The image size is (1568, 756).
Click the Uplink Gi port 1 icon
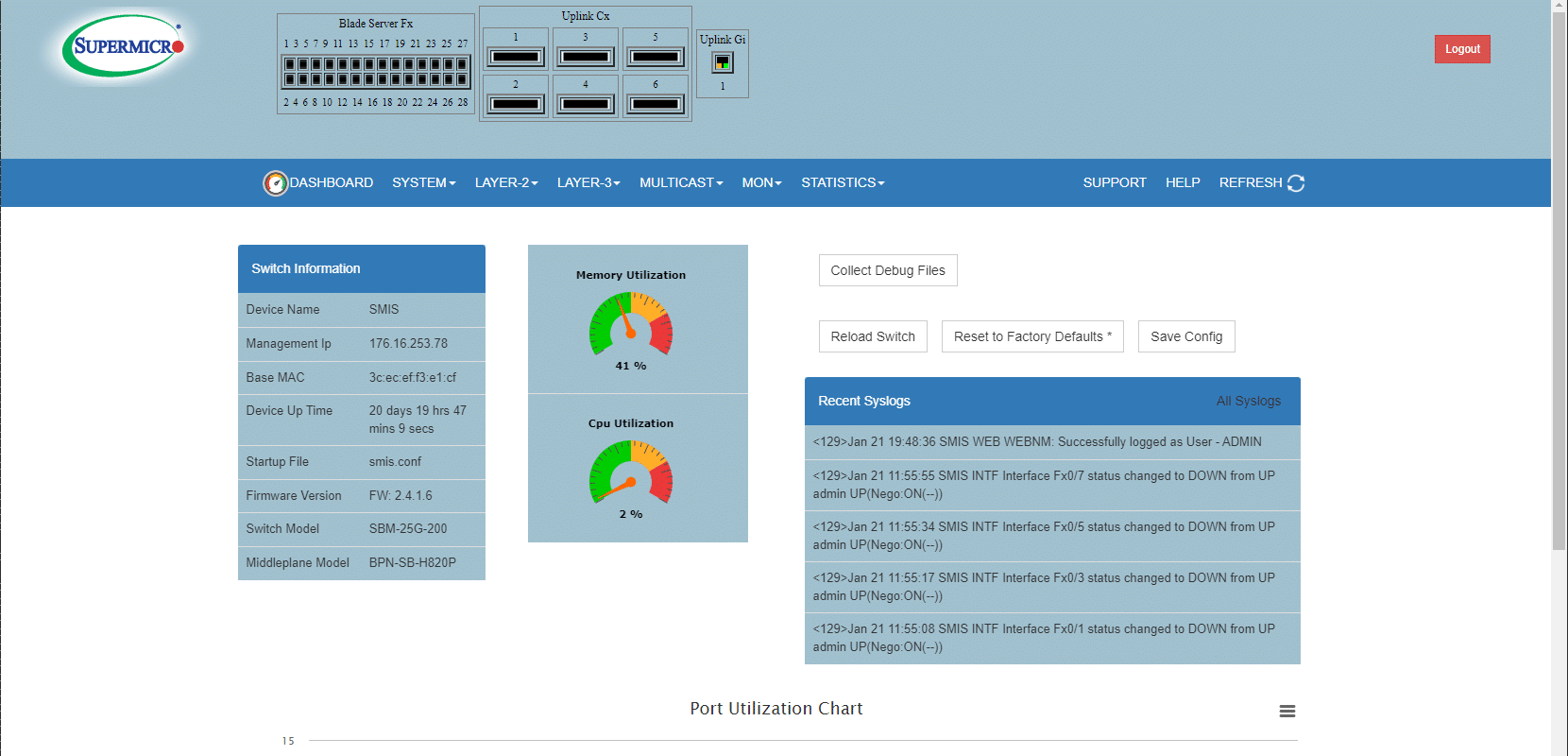click(723, 62)
